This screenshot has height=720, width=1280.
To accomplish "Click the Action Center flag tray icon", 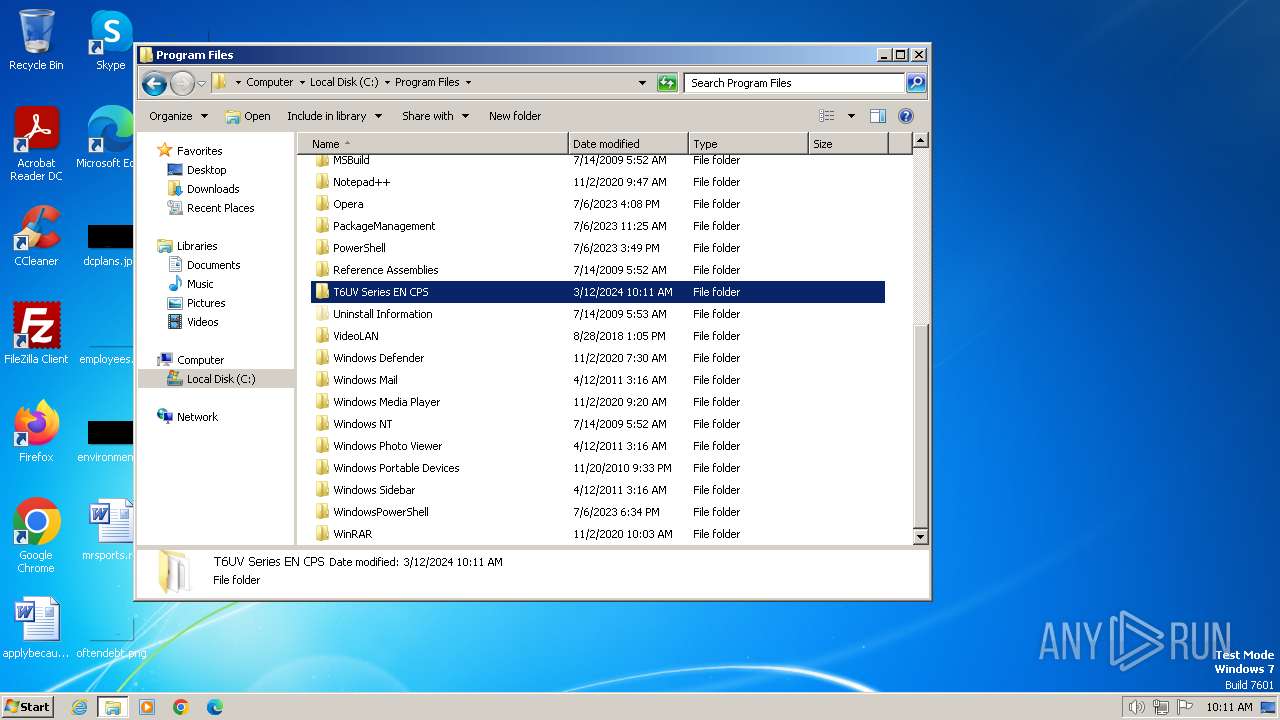I will (1185, 707).
